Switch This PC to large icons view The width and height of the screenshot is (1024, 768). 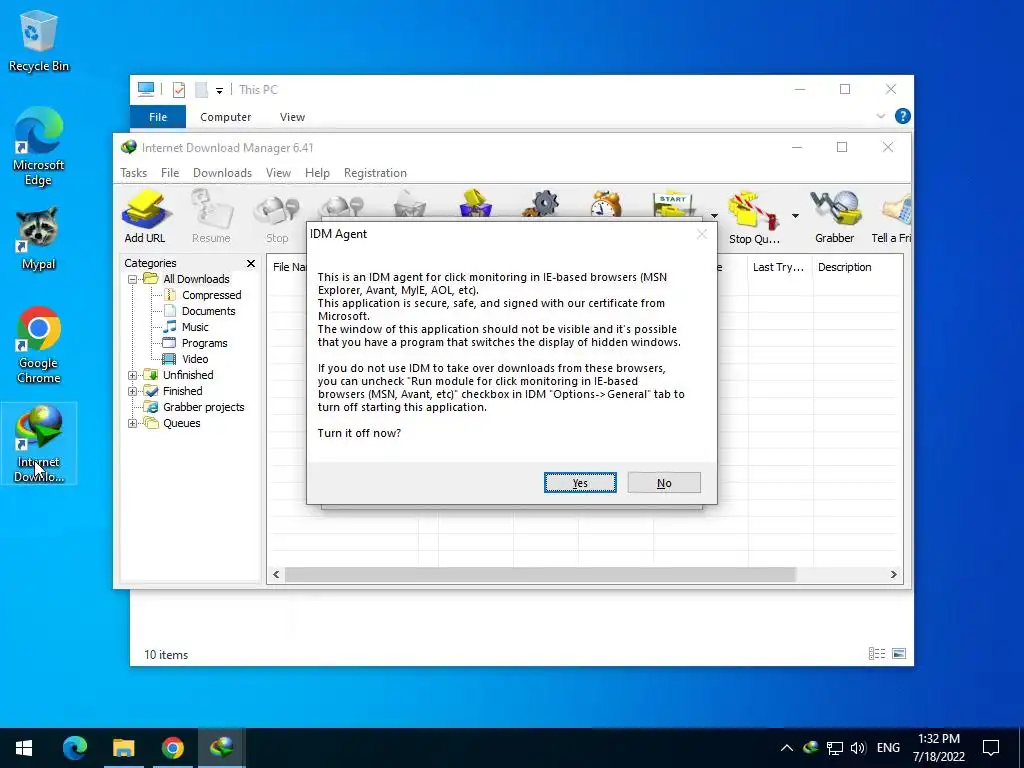[899, 654]
